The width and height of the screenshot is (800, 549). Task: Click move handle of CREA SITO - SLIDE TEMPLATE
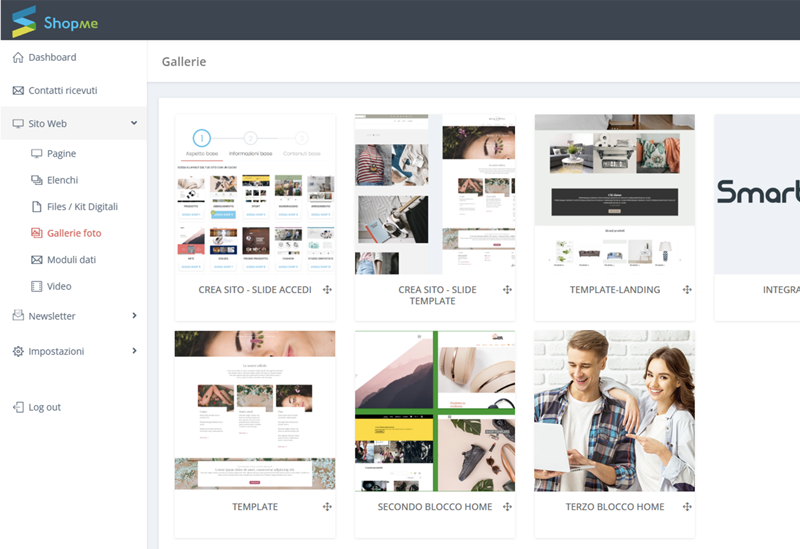[507, 290]
